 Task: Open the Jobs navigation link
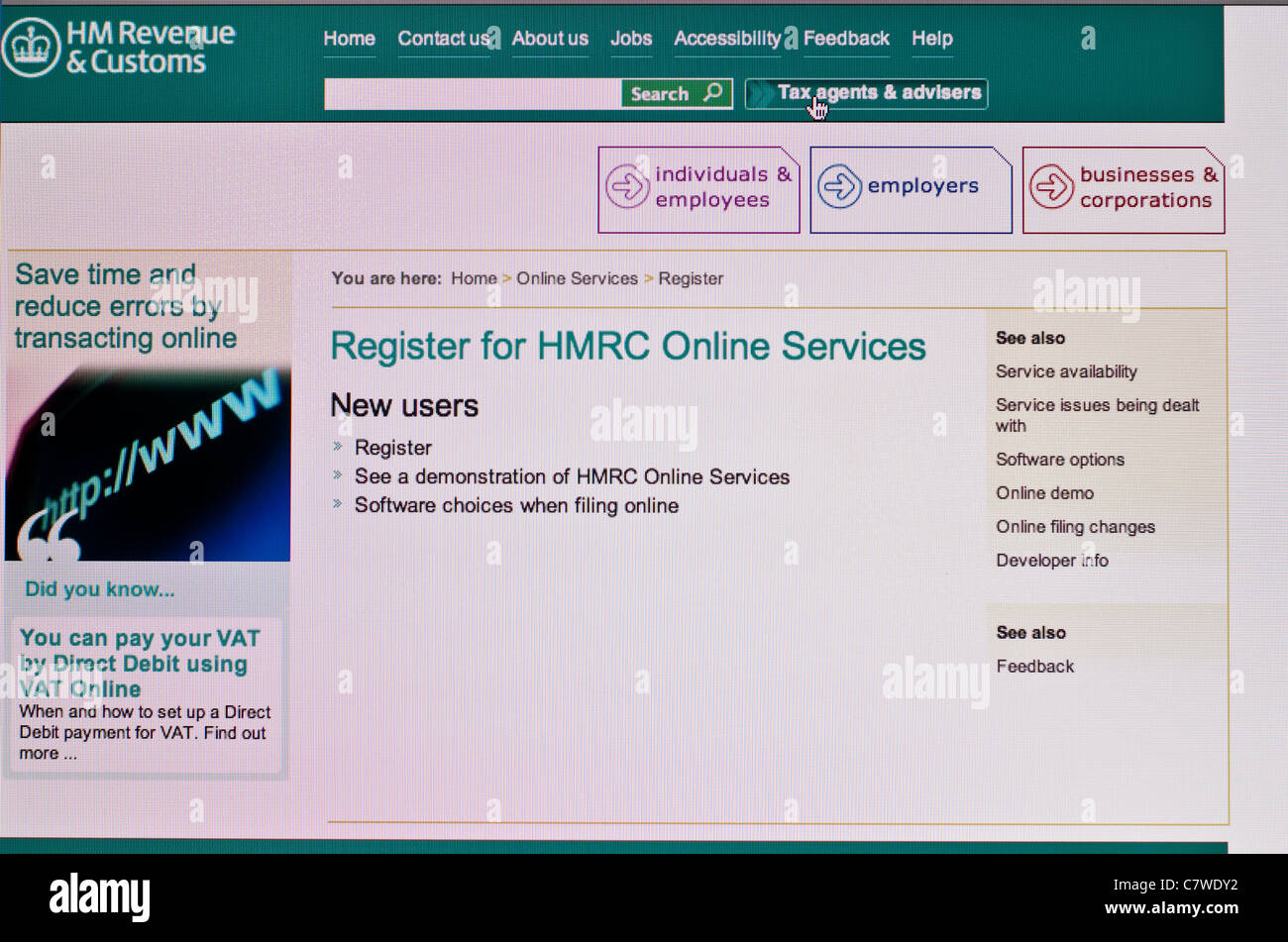(631, 39)
